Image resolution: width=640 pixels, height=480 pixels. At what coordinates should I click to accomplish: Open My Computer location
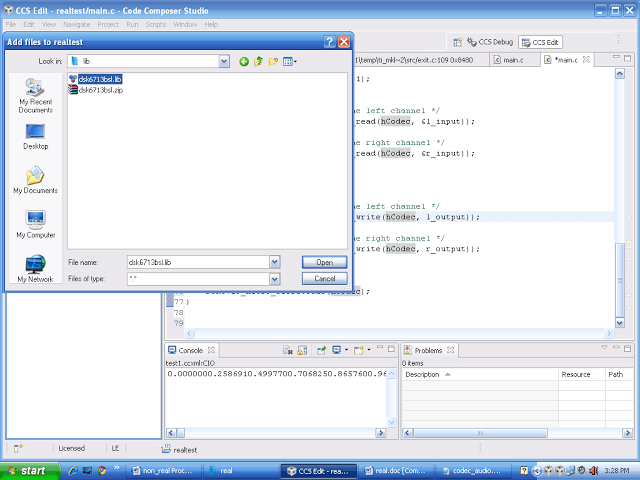[x=36, y=224]
